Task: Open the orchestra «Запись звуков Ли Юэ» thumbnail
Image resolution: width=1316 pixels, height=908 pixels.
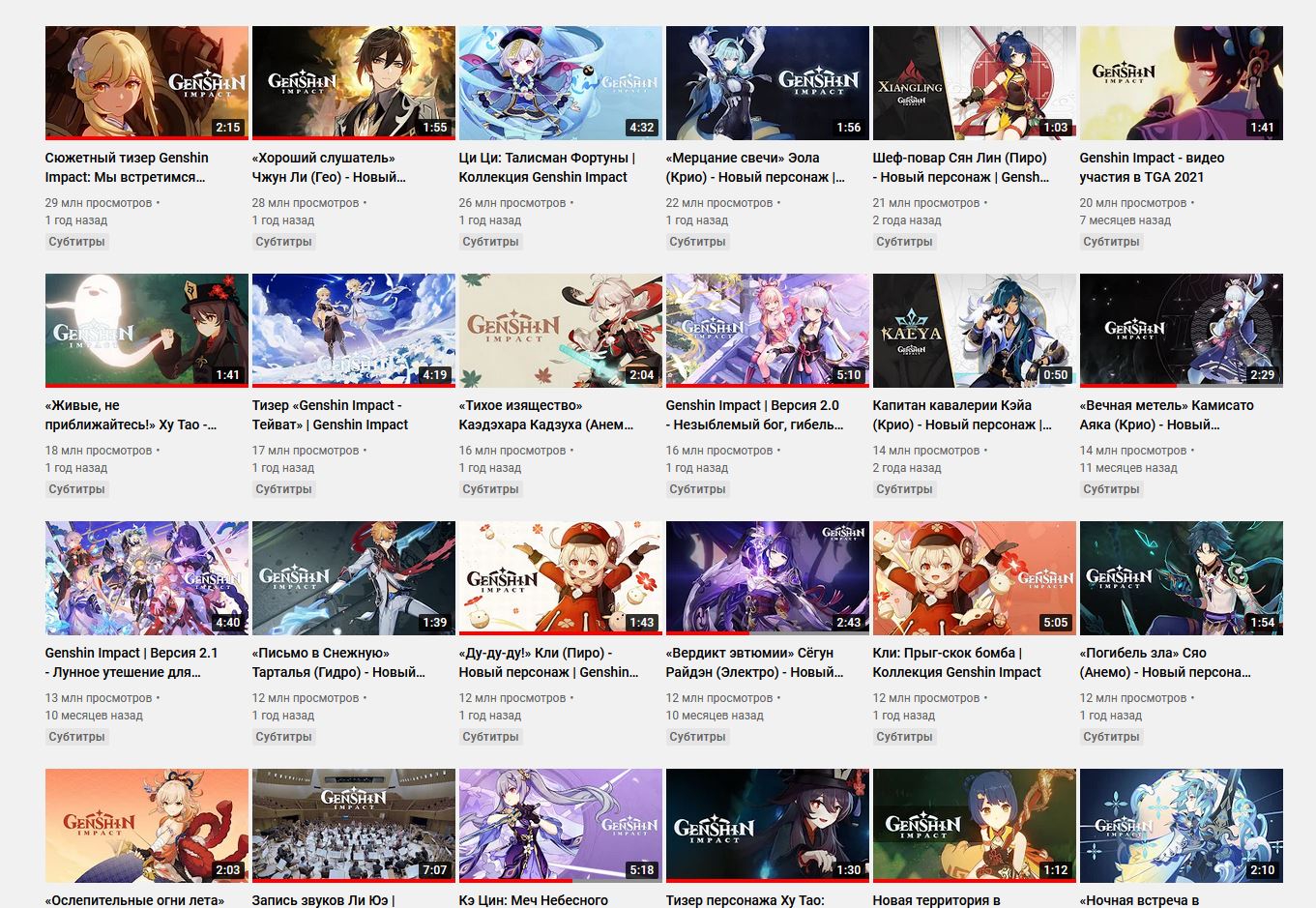Action: (353, 826)
